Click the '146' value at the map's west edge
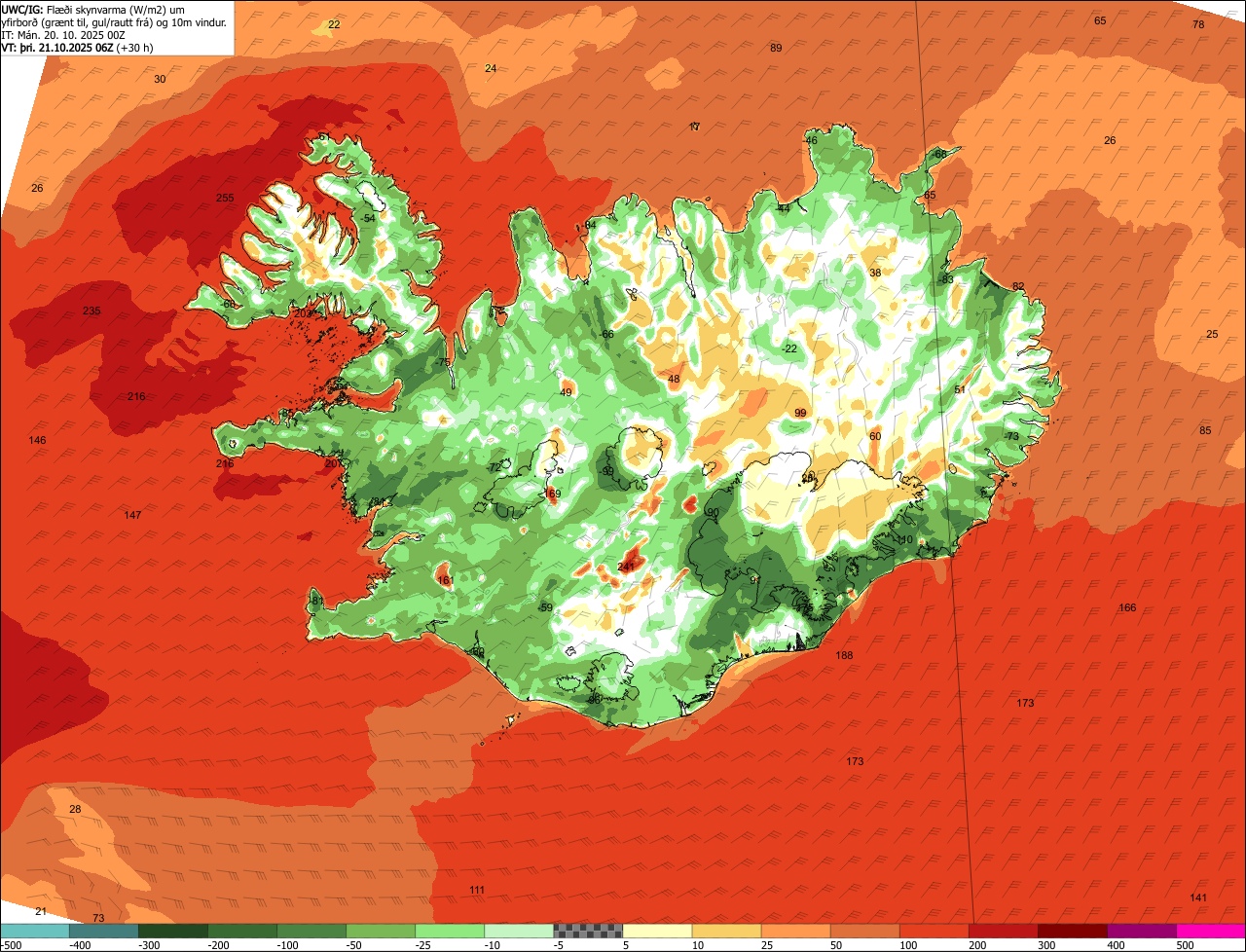Image resolution: width=1246 pixels, height=952 pixels. click(x=37, y=440)
